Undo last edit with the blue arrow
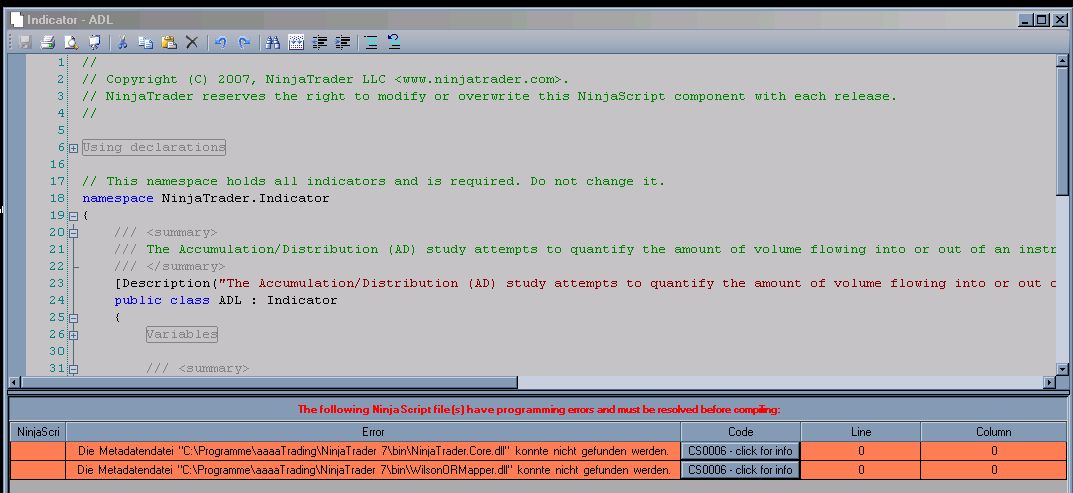The height and width of the screenshot is (493, 1073). tap(220, 42)
